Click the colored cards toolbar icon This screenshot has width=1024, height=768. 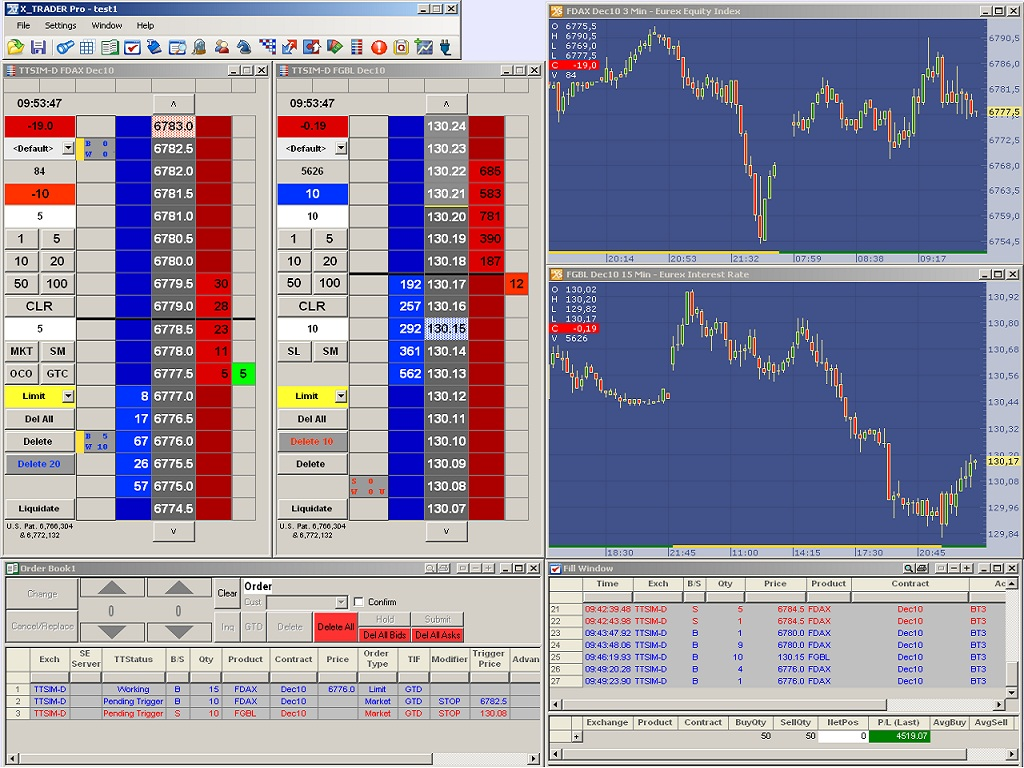tap(334, 47)
